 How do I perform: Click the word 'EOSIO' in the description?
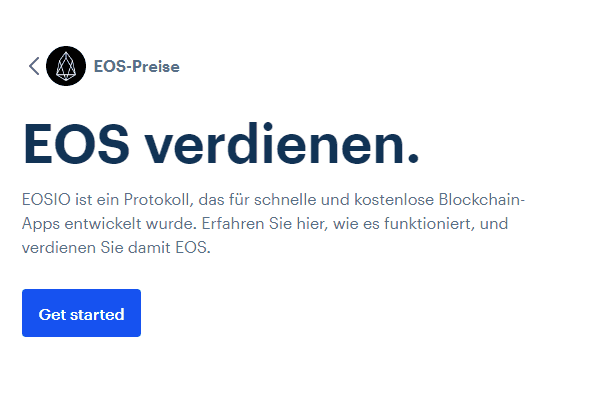point(46,200)
